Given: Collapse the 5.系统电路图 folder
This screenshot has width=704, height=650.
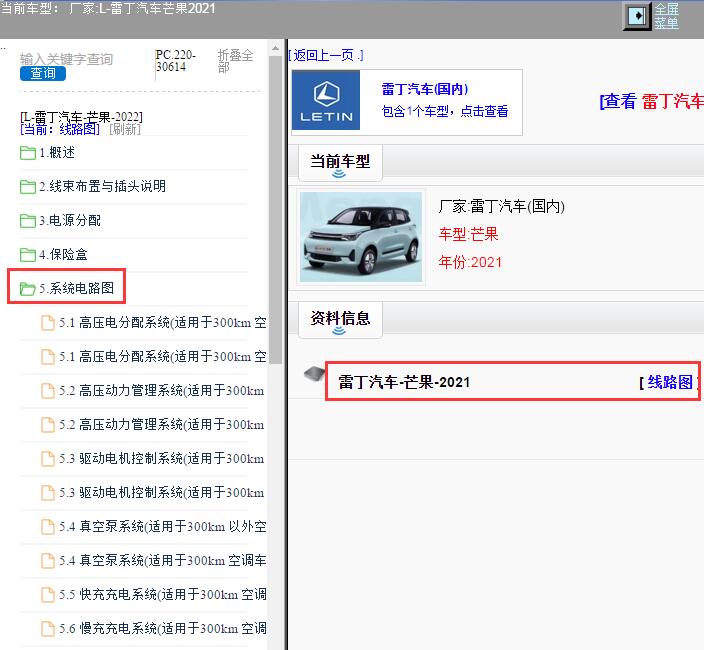Looking at the screenshot, I should (x=76, y=288).
